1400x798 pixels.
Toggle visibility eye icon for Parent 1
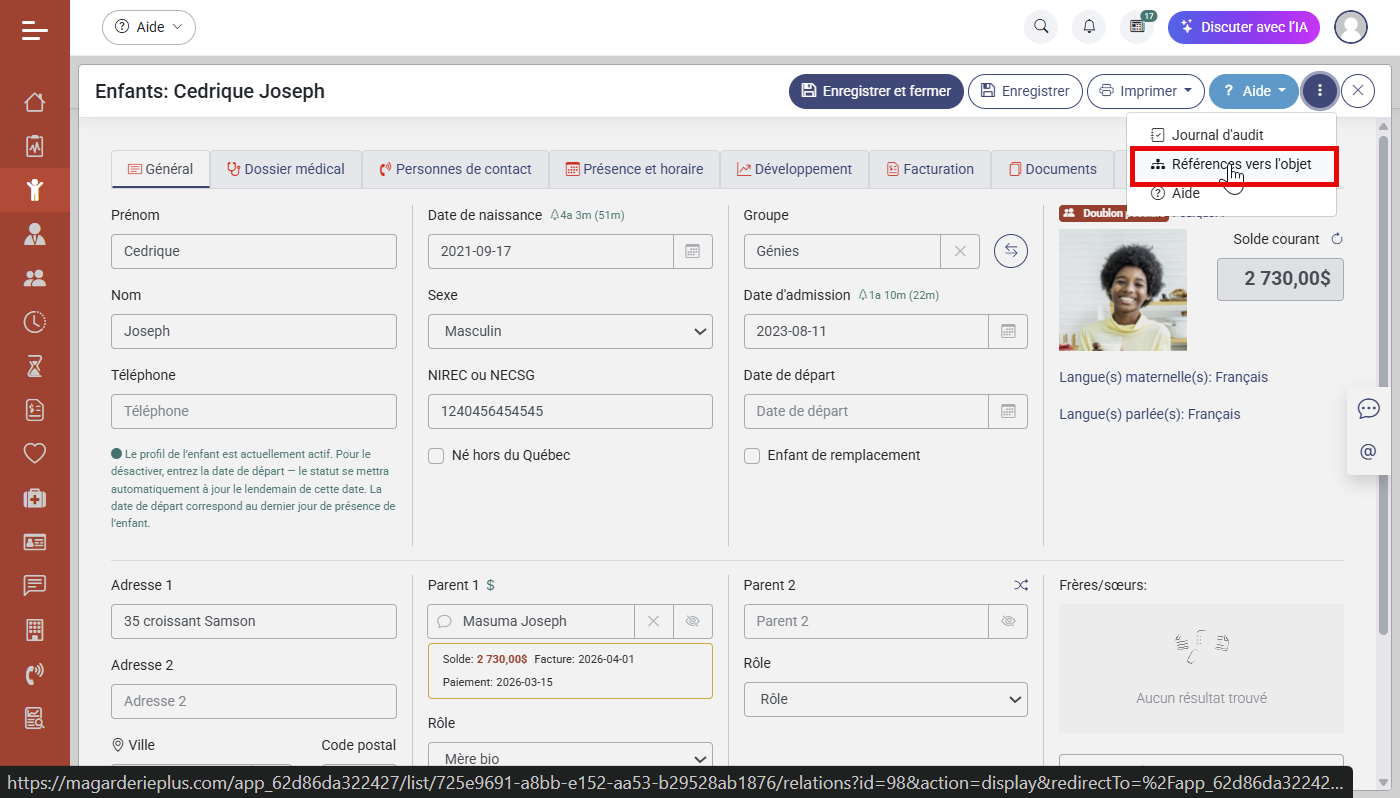click(x=692, y=621)
